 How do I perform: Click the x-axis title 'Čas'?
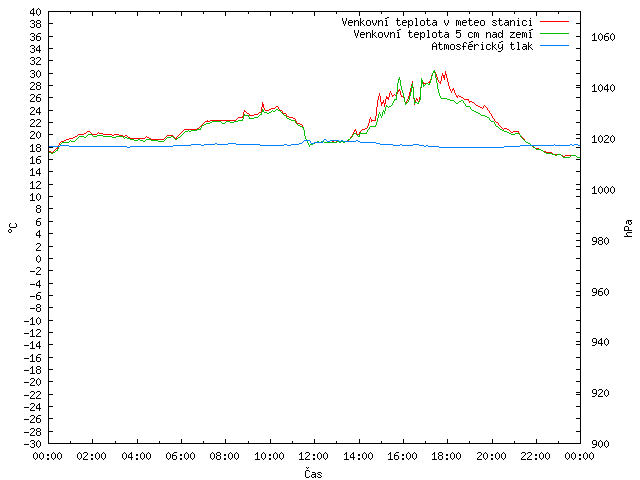[313, 473]
